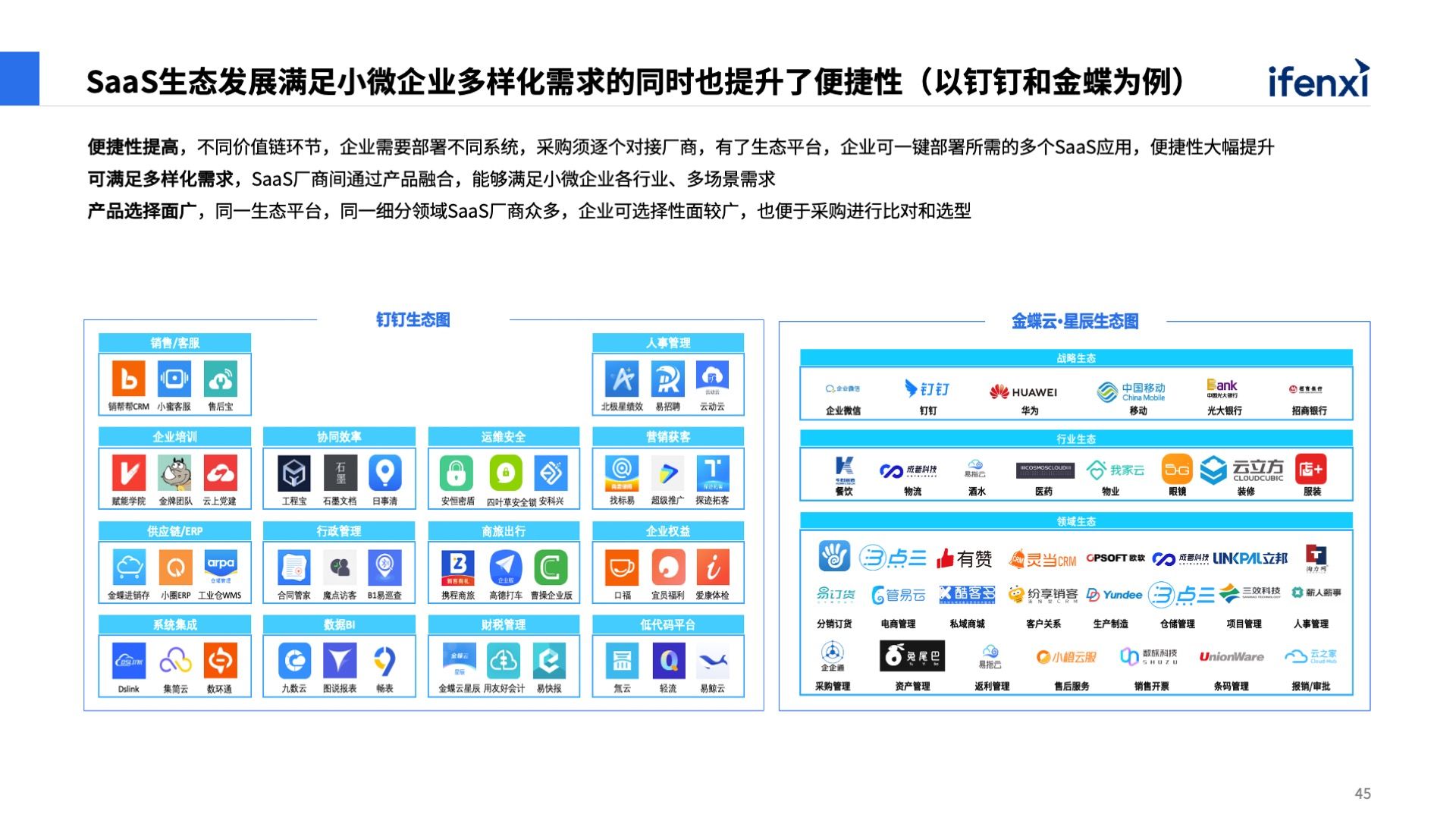
Task: Click the 钉钉 logo in 战略生态
Action: coord(927,389)
